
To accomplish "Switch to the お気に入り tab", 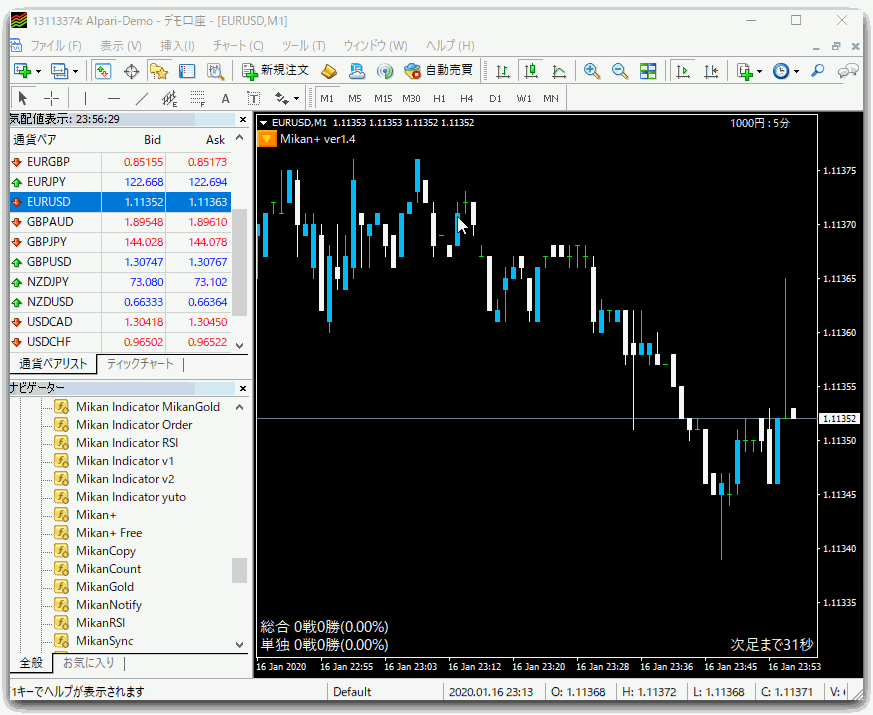I will pyautogui.click(x=89, y=663).
